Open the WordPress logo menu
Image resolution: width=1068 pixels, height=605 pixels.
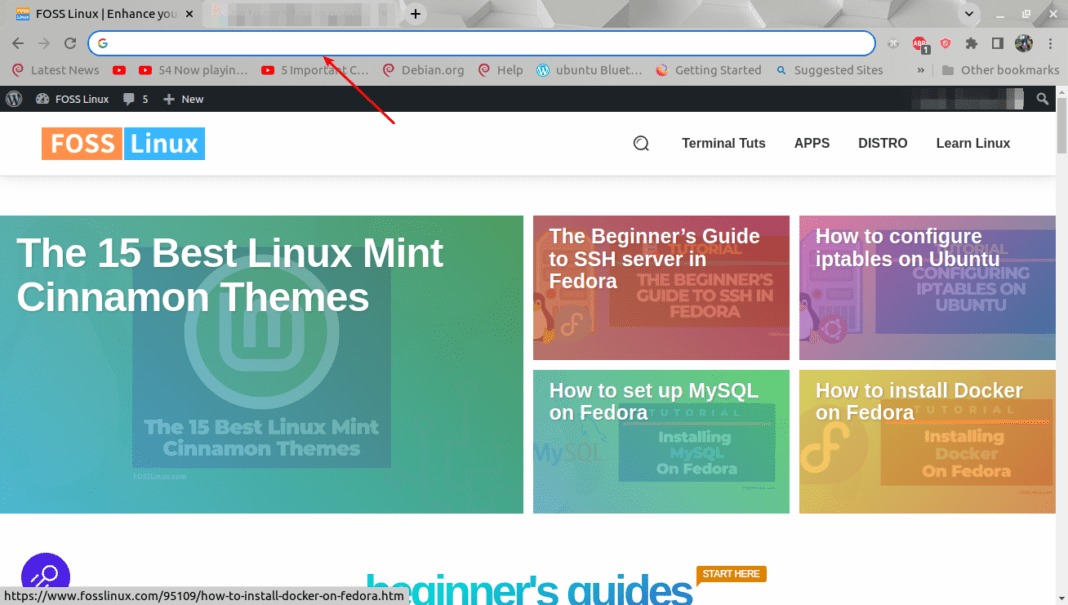pyautogui.click(x=13, y=99)
